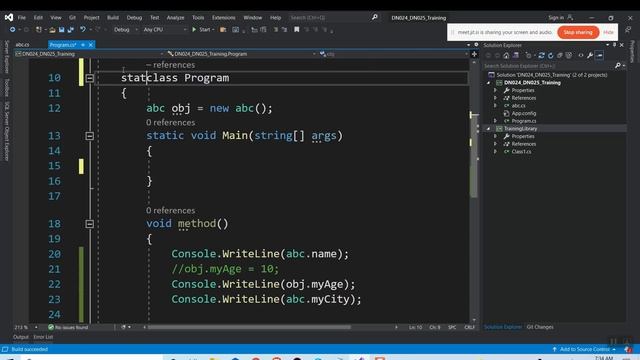Click the bookmark icon in toolbar
Screen dimensions: 640x360
(x=297, y=29)
